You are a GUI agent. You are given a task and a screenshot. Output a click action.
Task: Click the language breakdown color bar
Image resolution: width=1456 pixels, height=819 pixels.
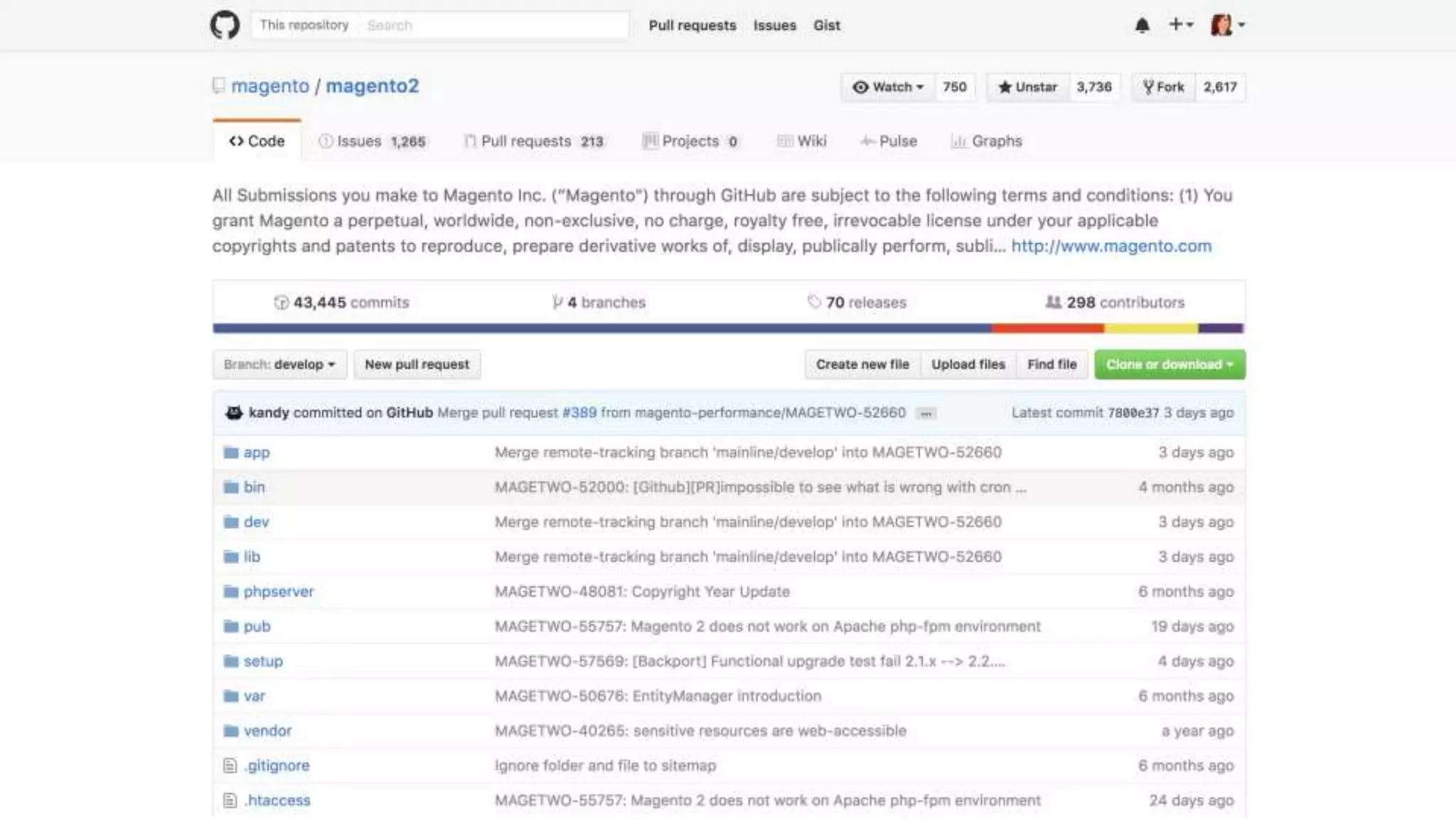coord(728,328)
